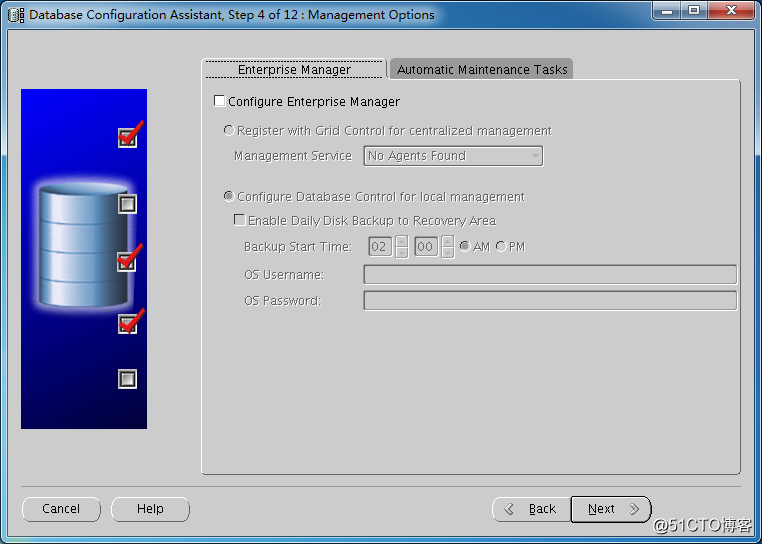Increase the backup start hour
Screen dimensions: 762x544
coord(401,241)
